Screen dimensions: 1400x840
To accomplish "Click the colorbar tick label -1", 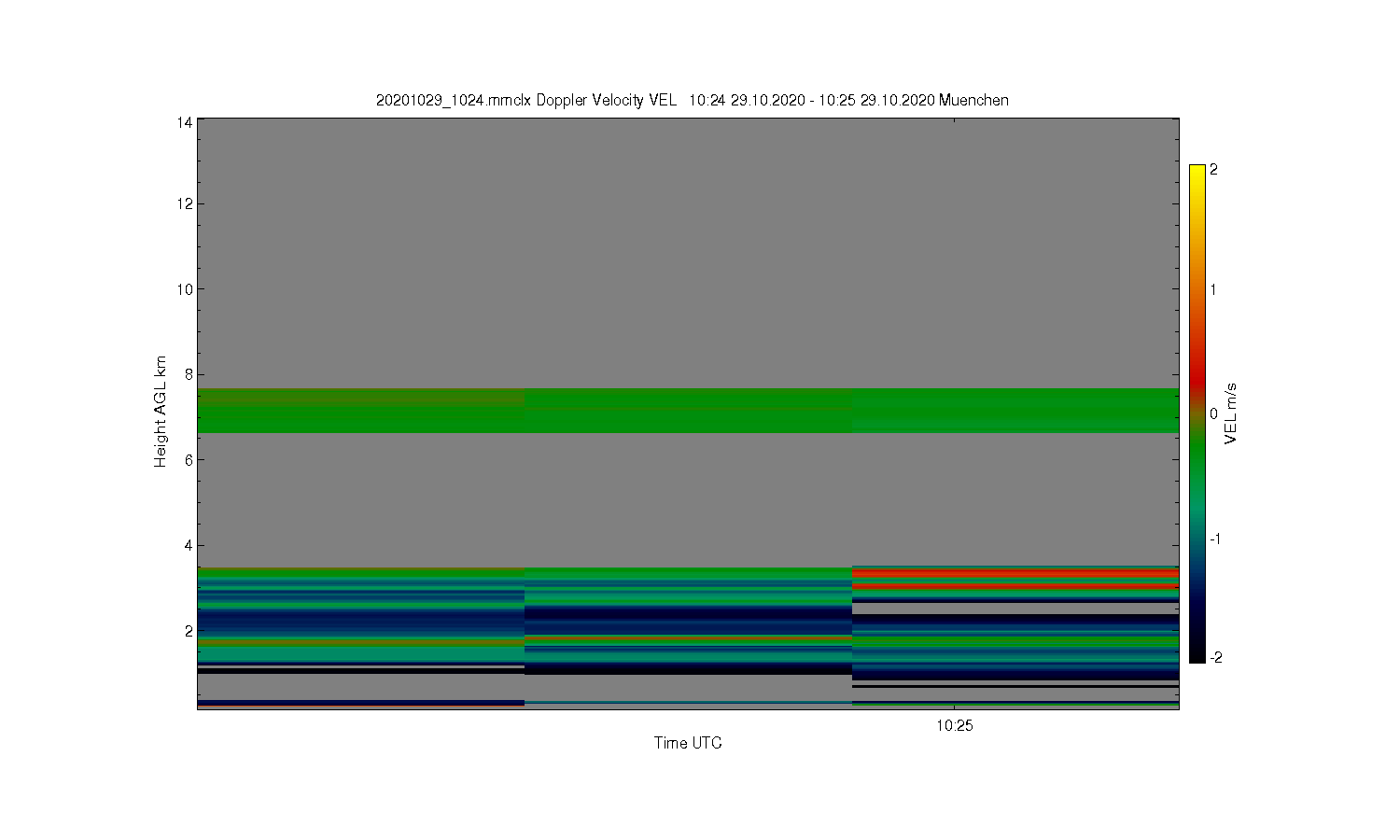I will [x=1215, y=539].
